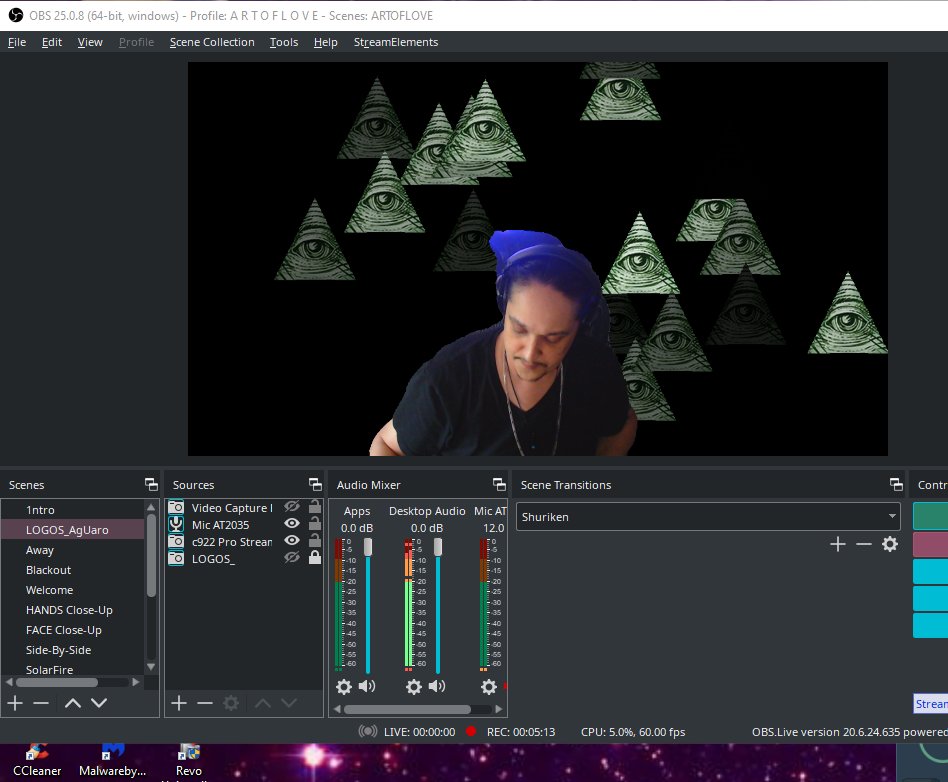This screenshot has width=948, height=782.
Task: Move the source up in Sources toolbar
Action: coord(263,703)
